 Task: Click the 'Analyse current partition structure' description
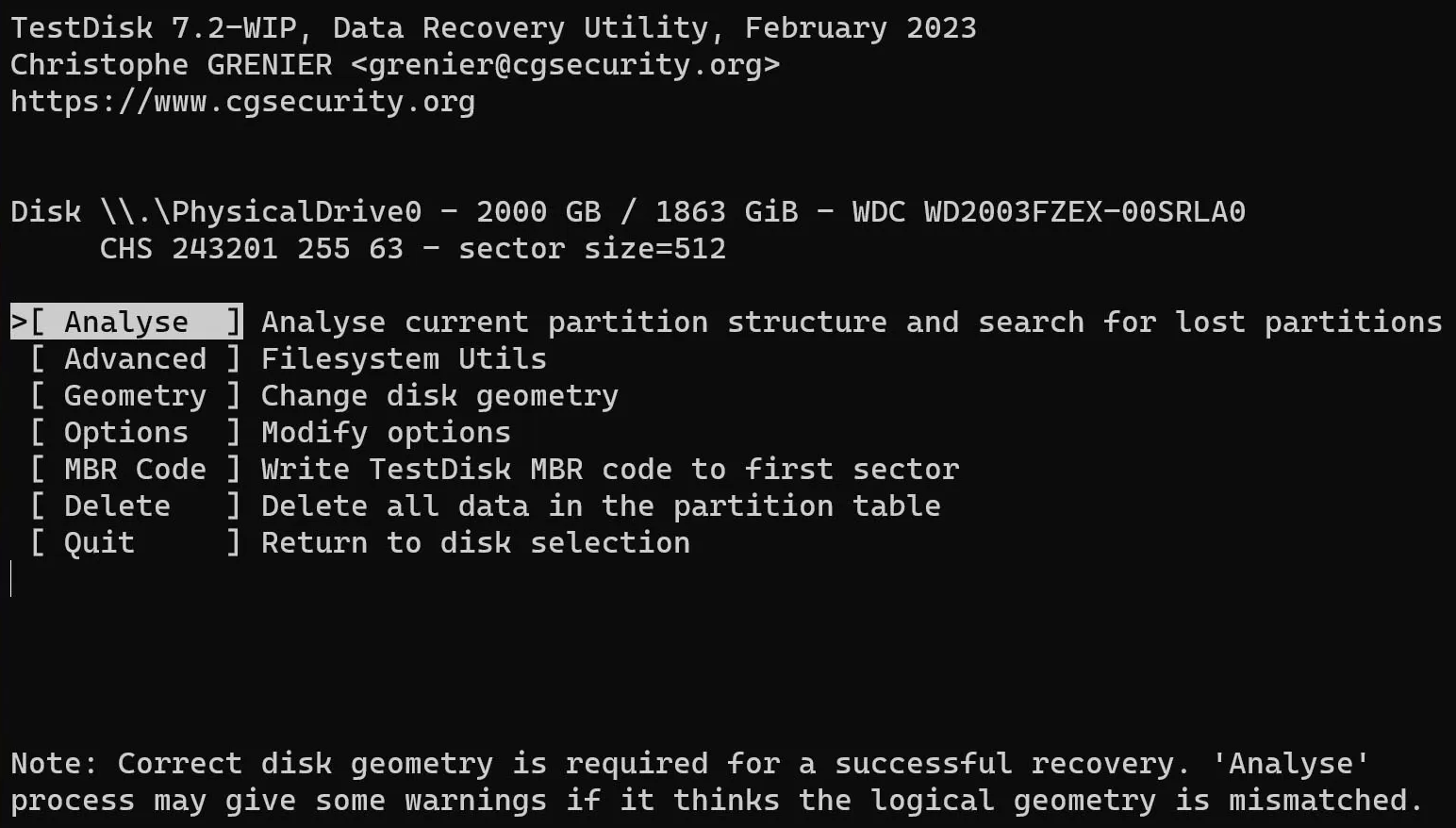click(852, 322)
